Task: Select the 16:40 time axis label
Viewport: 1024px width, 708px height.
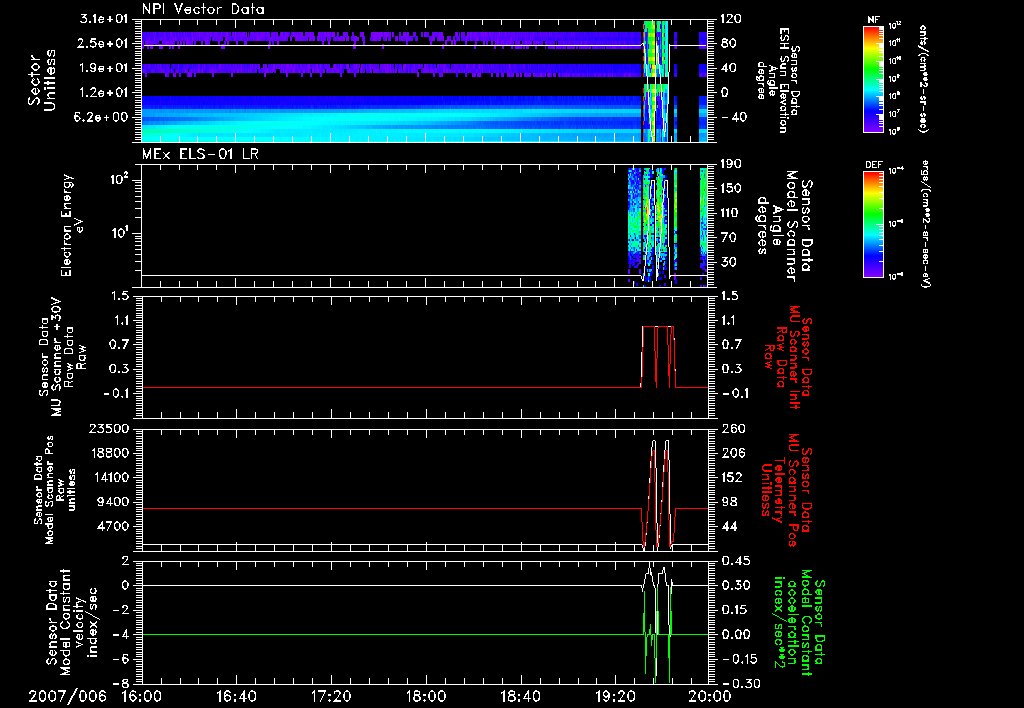Action: pos(236,696)
